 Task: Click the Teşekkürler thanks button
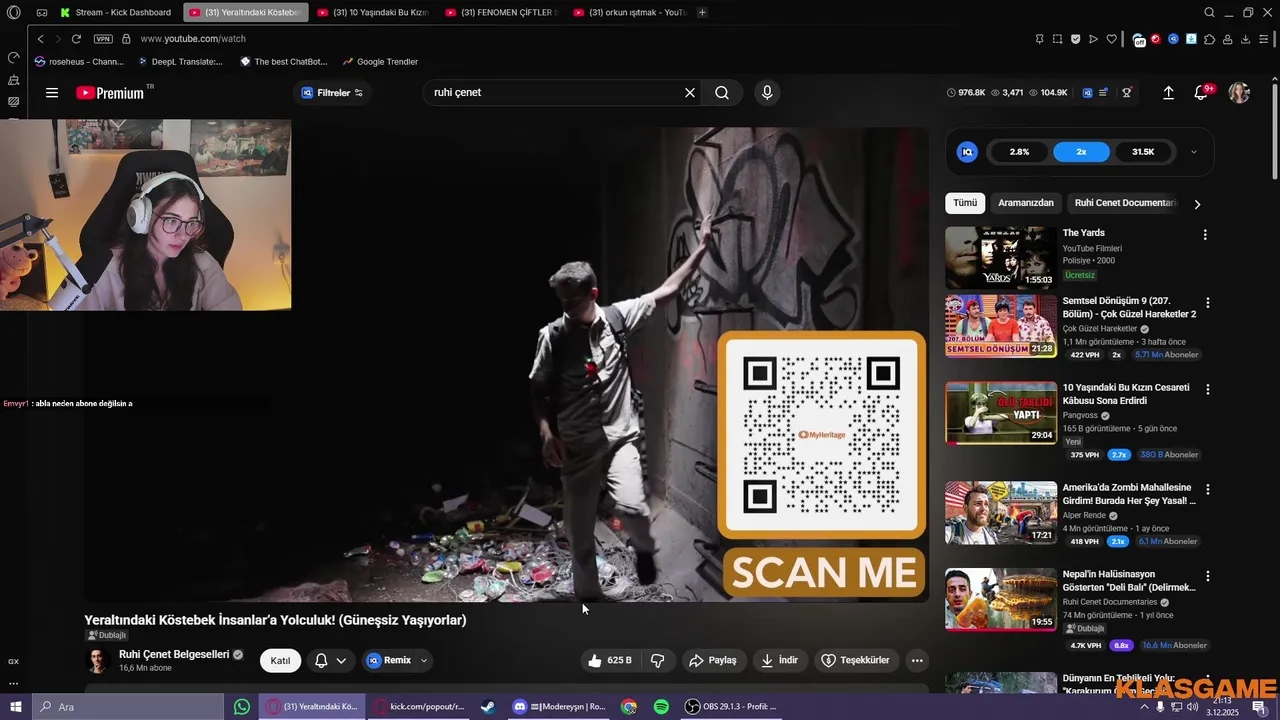(855, 661)
